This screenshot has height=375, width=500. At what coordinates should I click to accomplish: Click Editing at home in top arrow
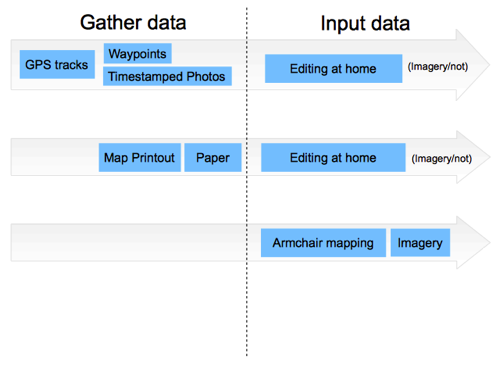[x=333, y=69]
